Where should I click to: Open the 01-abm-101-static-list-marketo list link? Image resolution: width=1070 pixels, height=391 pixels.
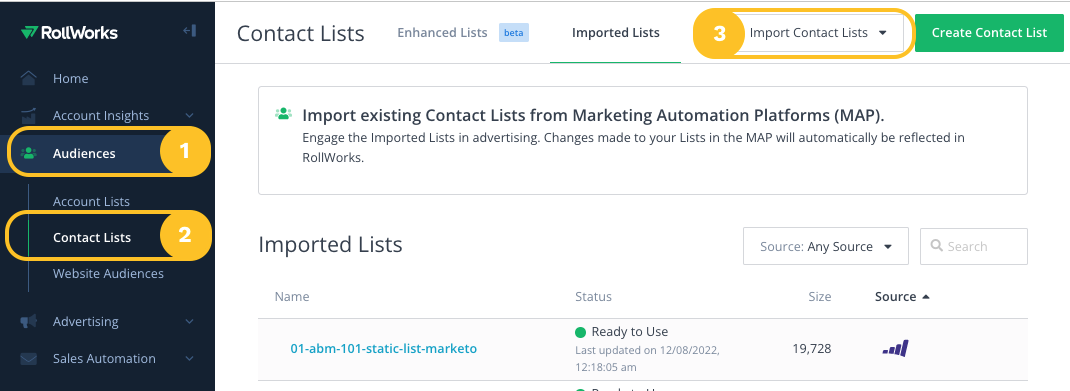coord(384,349)
